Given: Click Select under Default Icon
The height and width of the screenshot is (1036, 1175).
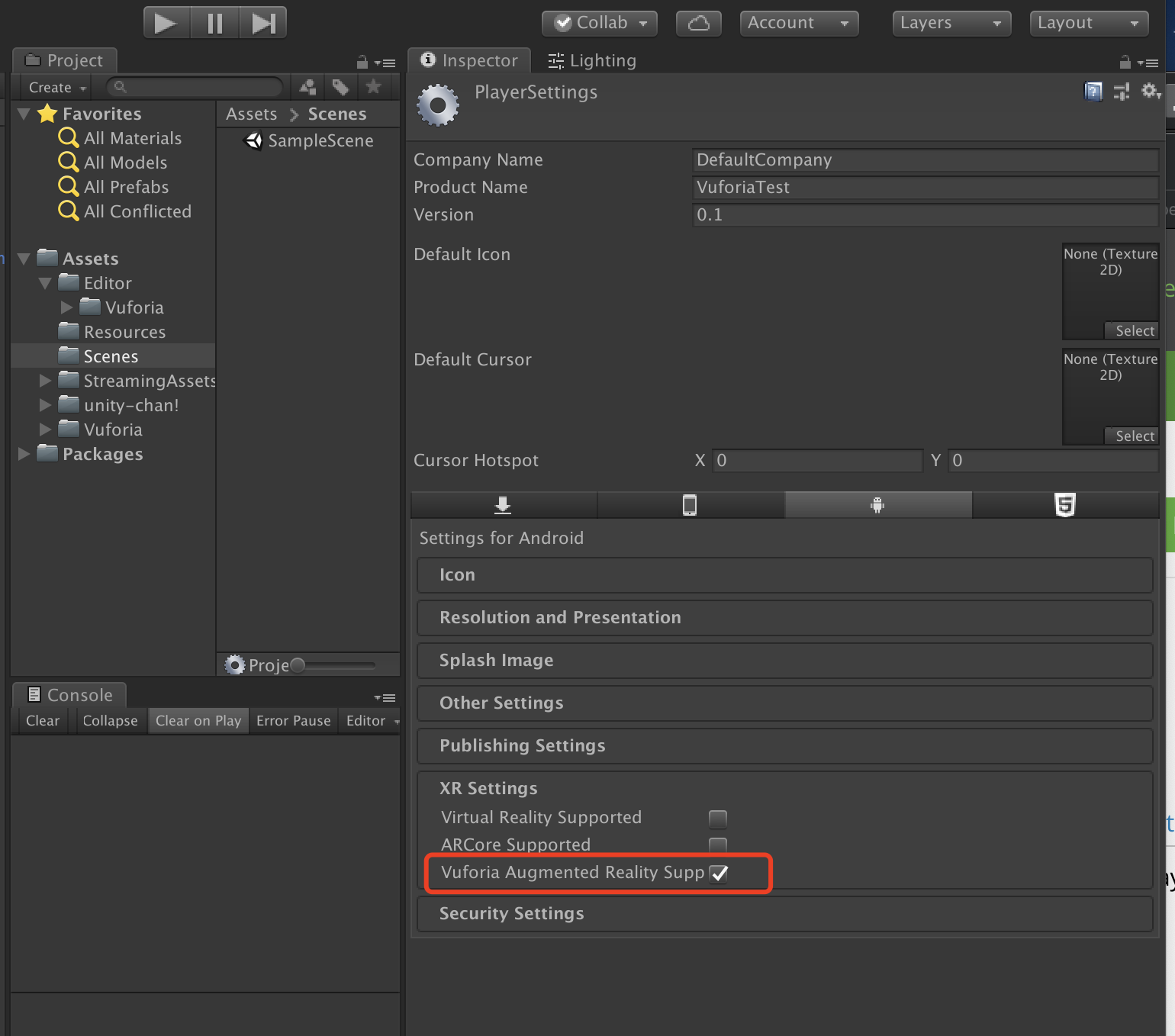Looking at the screenshot, I should [1132, 330].
